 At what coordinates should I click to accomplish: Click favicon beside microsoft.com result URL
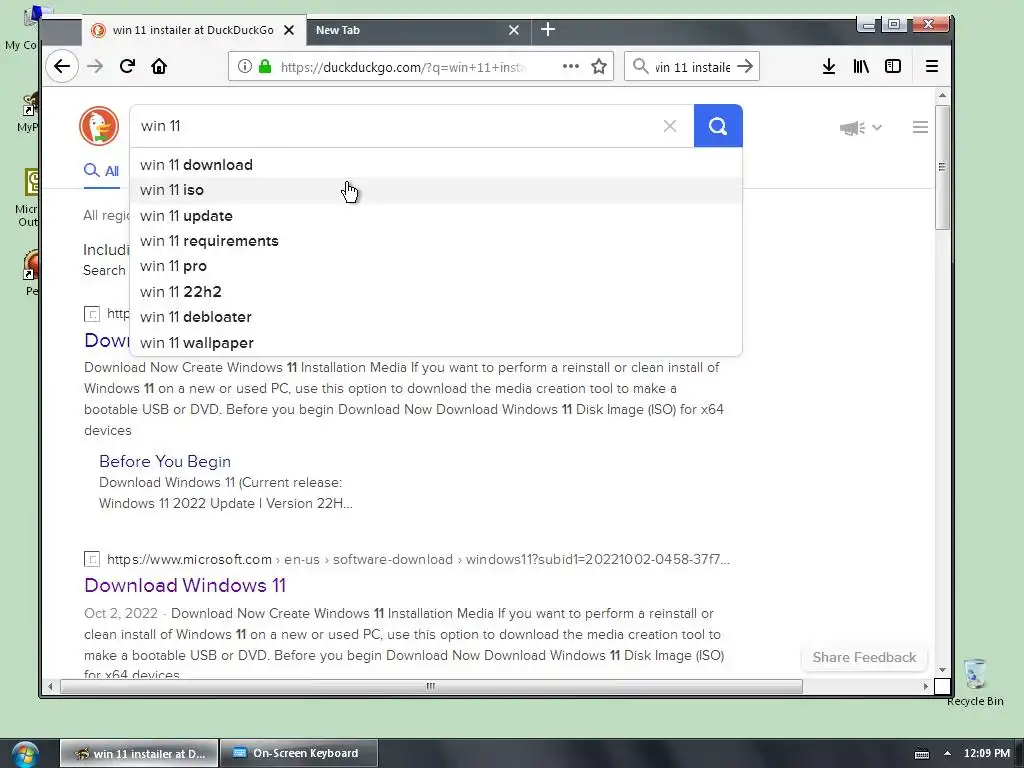(x=92, y=560)
